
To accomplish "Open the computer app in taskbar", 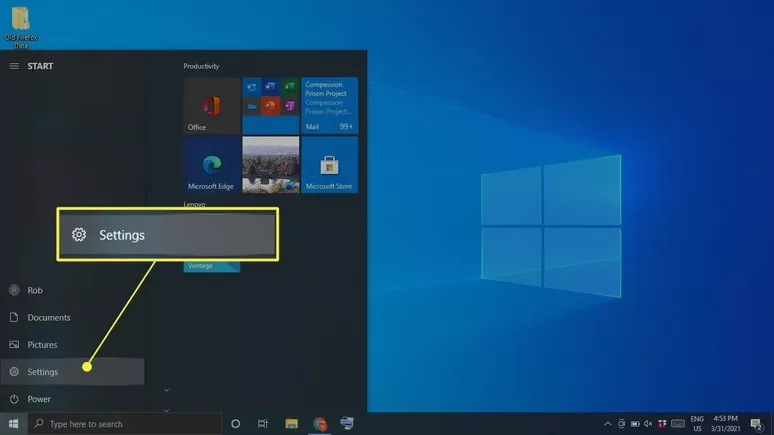I will [x=347, y=424].
